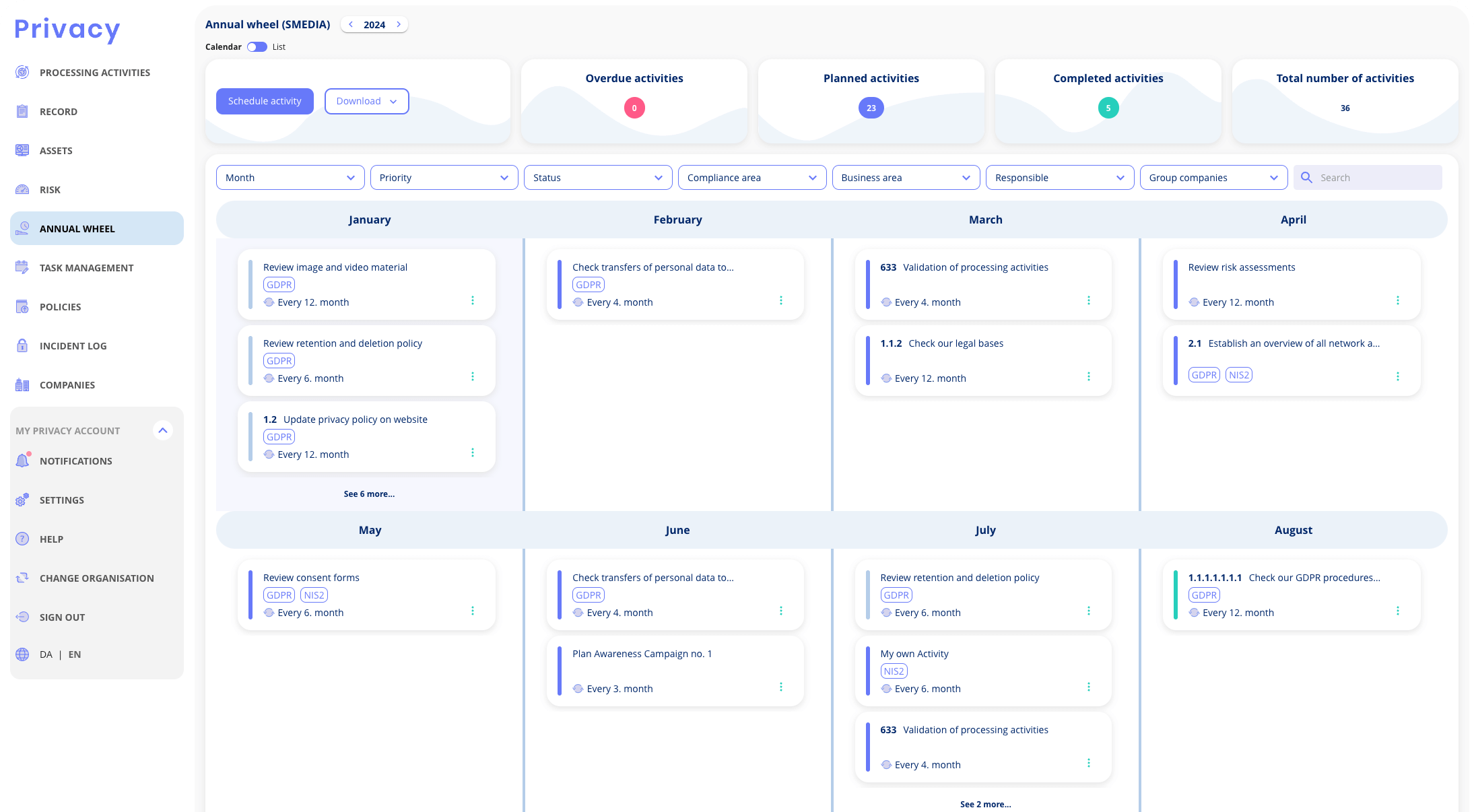Open the Status filter dropdown
The image size is (1474, 812).
(x=598, y=177)
